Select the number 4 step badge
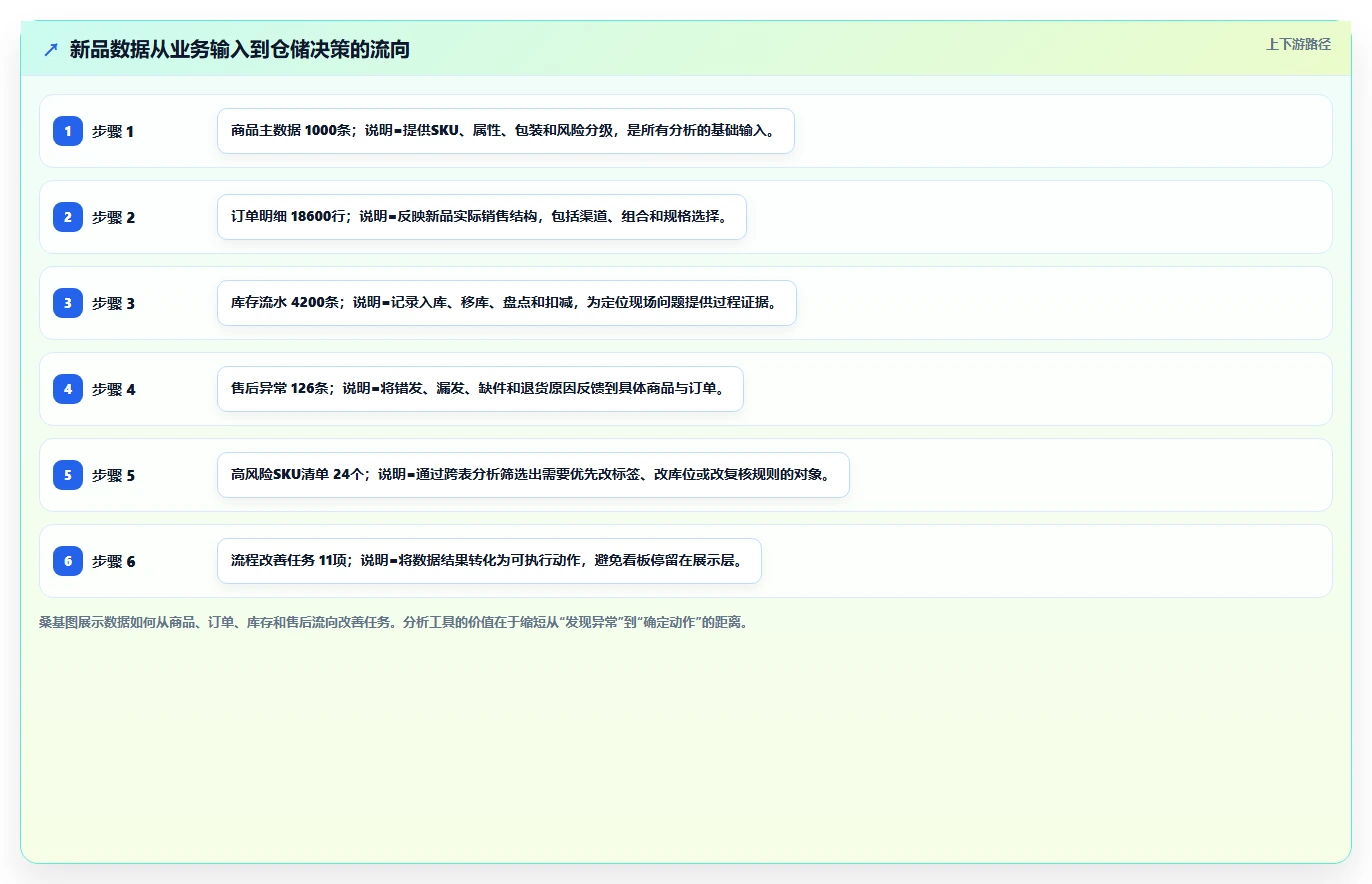The width and height of the screenshot is (1372, 884). click(x=68, y=389)
